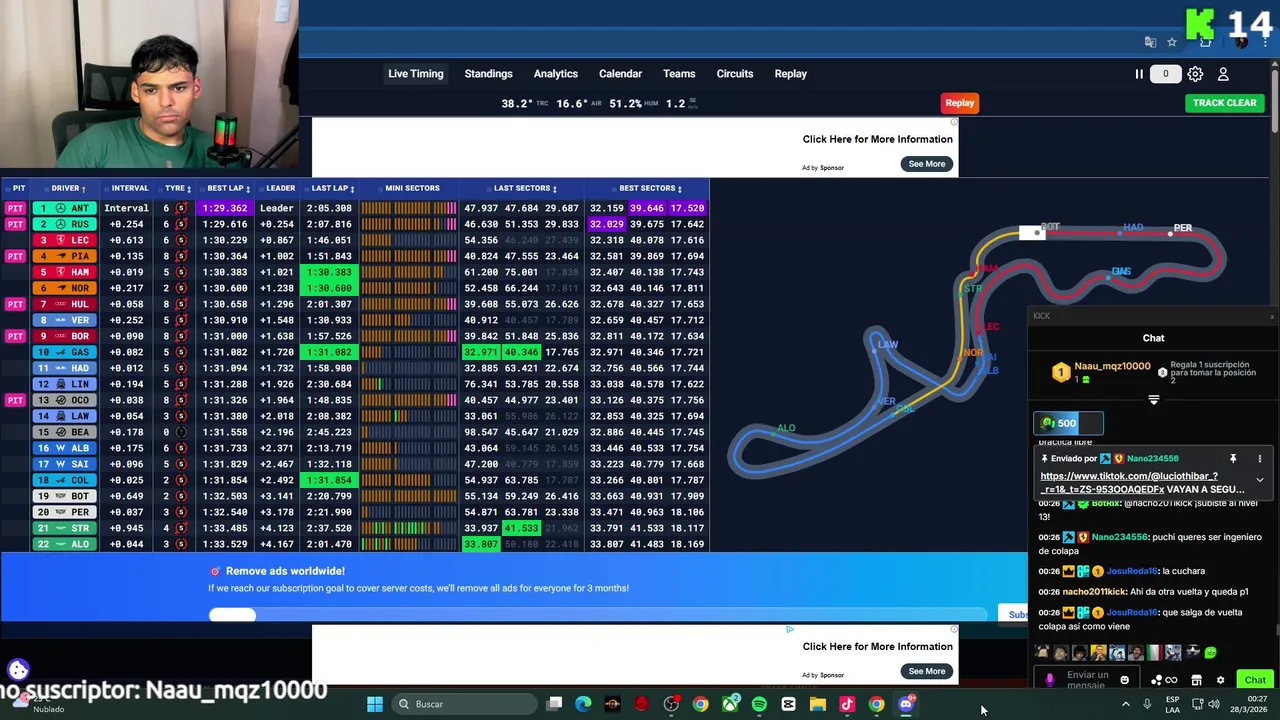1280x720 pixels.
Task: Open Spotify from the taskbar
Action: point(759,704)
